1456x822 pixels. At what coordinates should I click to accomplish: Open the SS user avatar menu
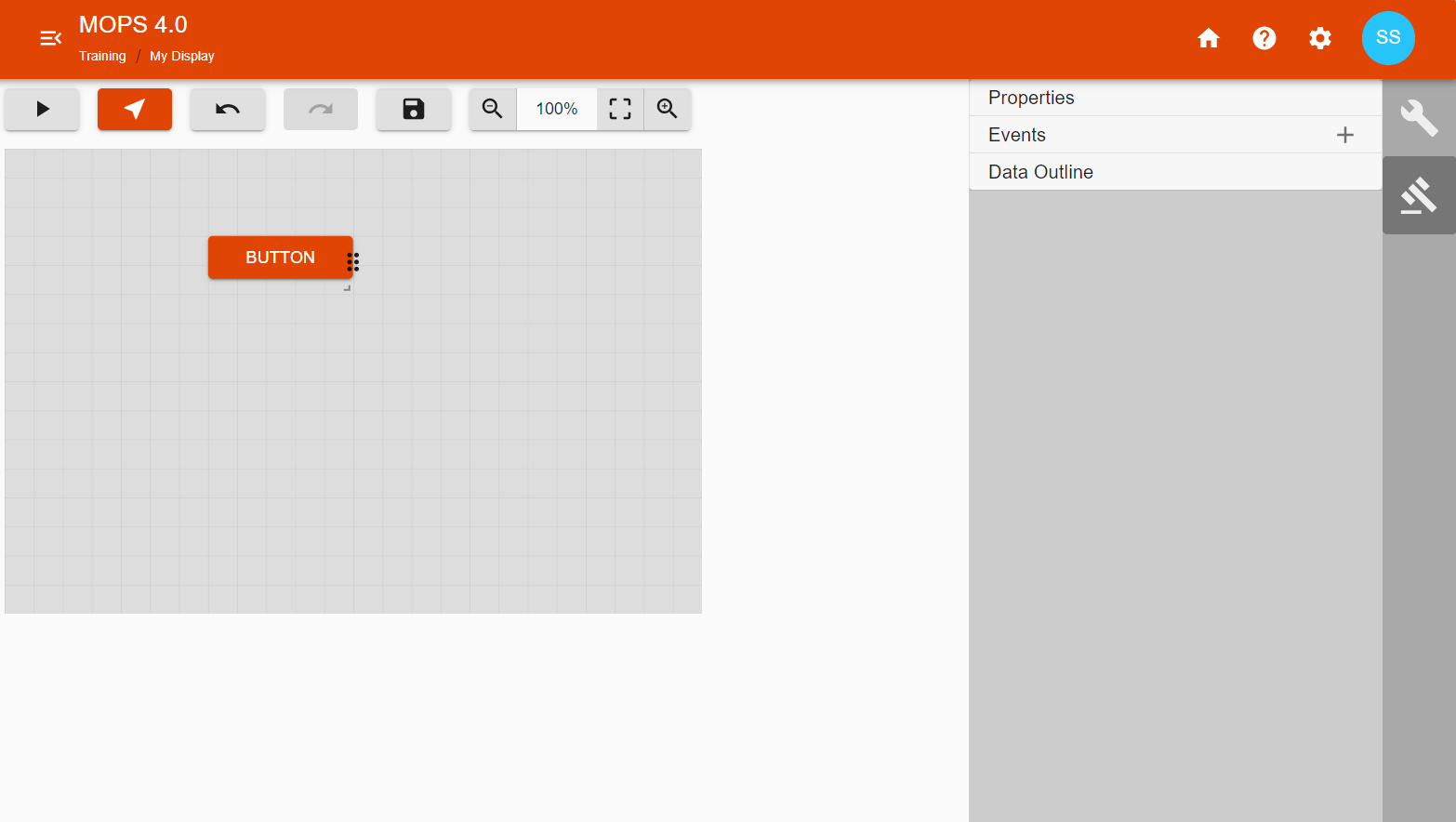1388,38
